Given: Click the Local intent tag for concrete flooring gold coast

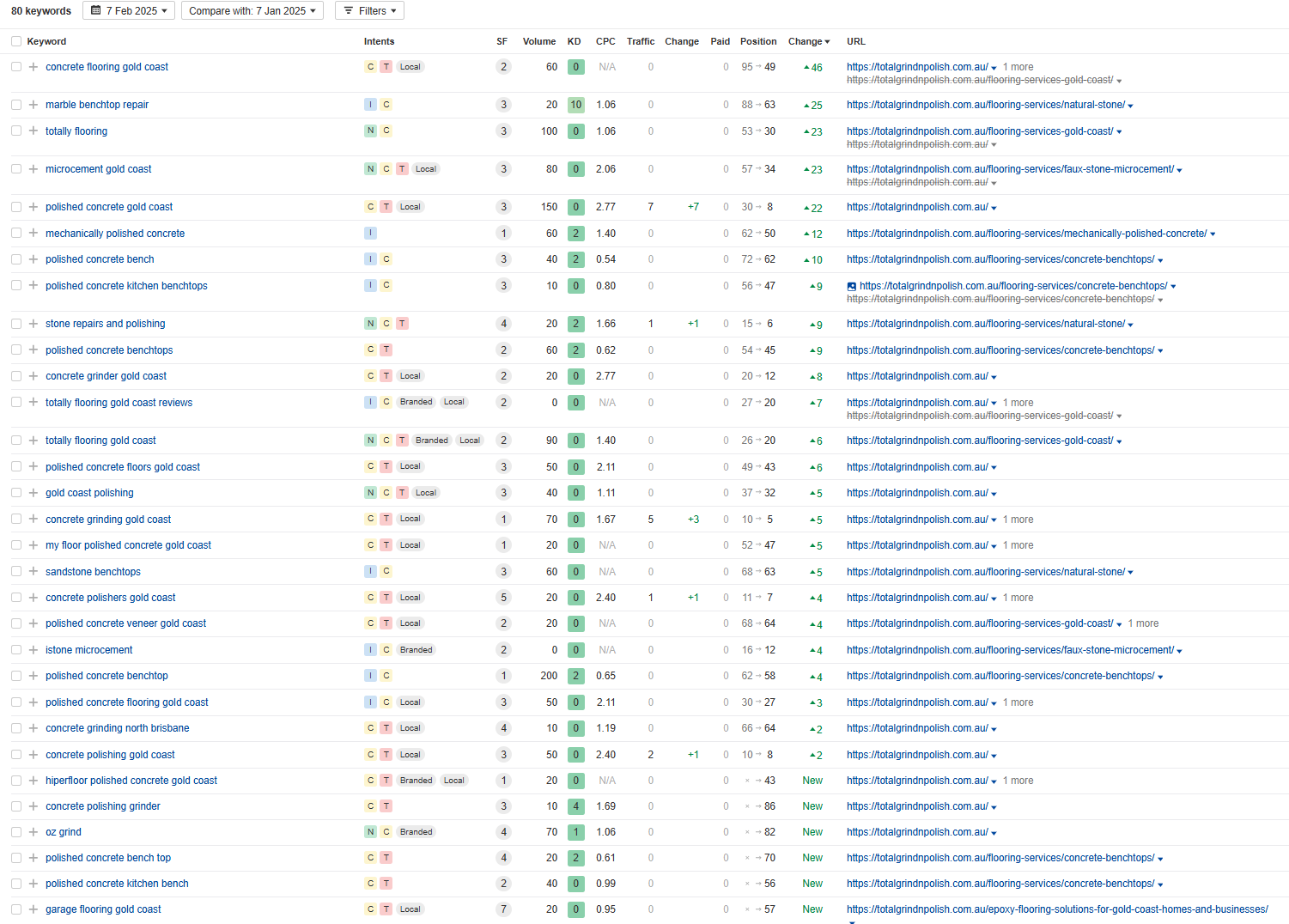Looking at the screenshot, I should [410, 67].
